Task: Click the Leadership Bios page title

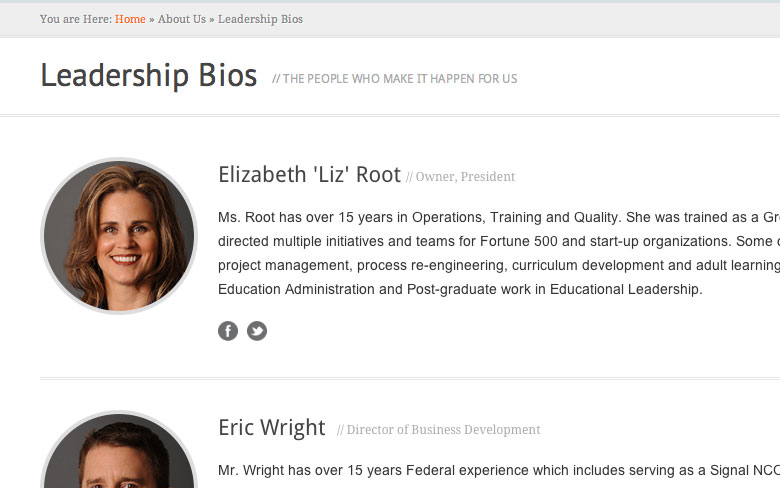Action: [148, 76]
